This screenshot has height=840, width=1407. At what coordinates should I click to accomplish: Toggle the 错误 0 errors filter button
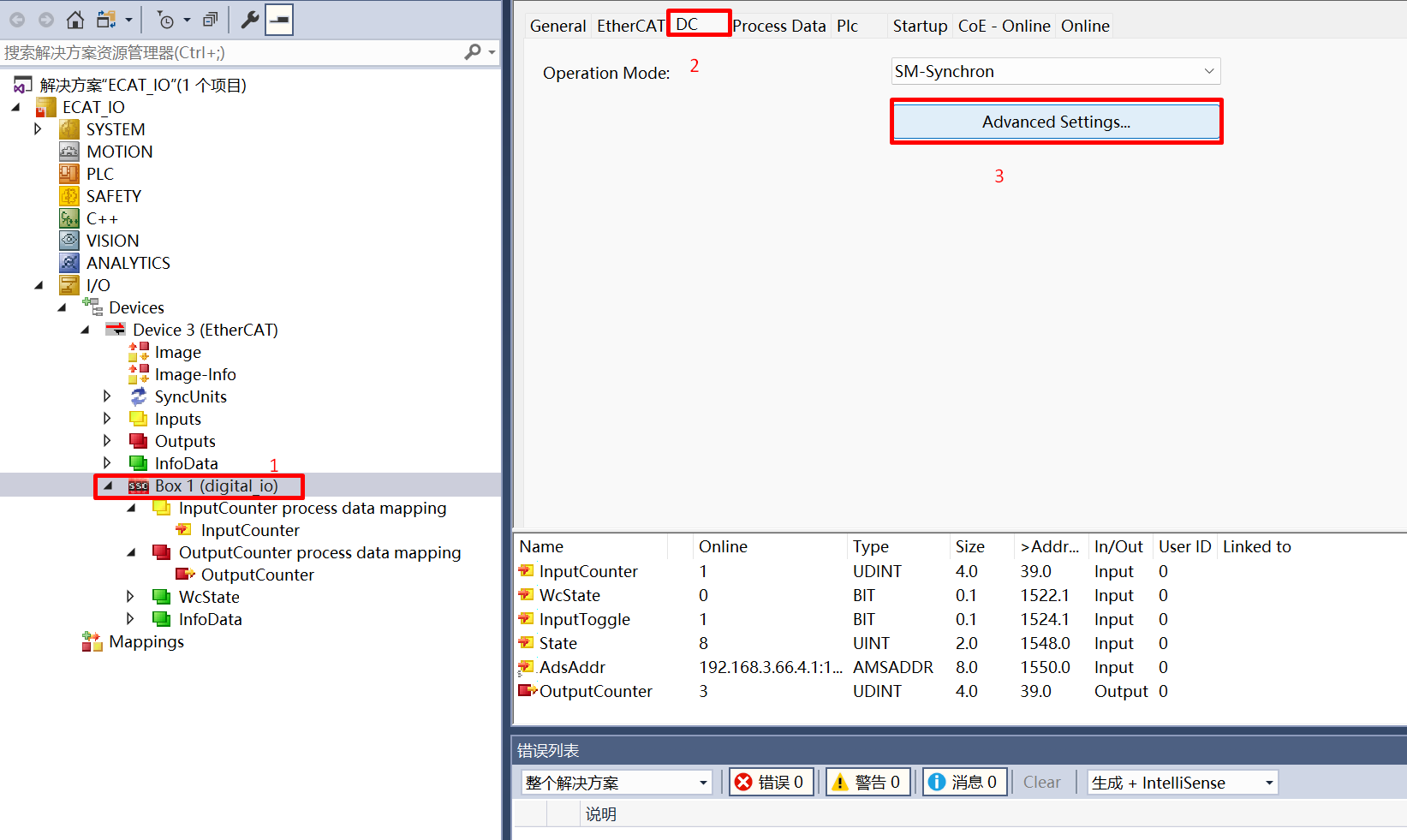point(770,781)
